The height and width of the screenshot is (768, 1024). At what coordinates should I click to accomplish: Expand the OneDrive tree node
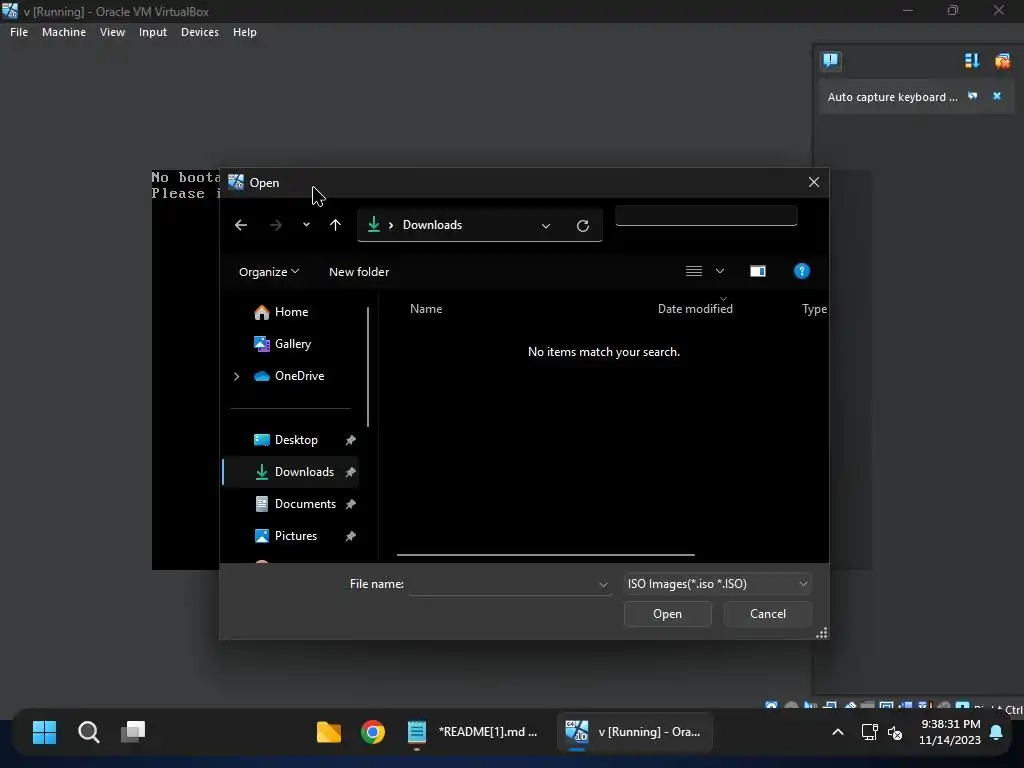click(236, 376)
